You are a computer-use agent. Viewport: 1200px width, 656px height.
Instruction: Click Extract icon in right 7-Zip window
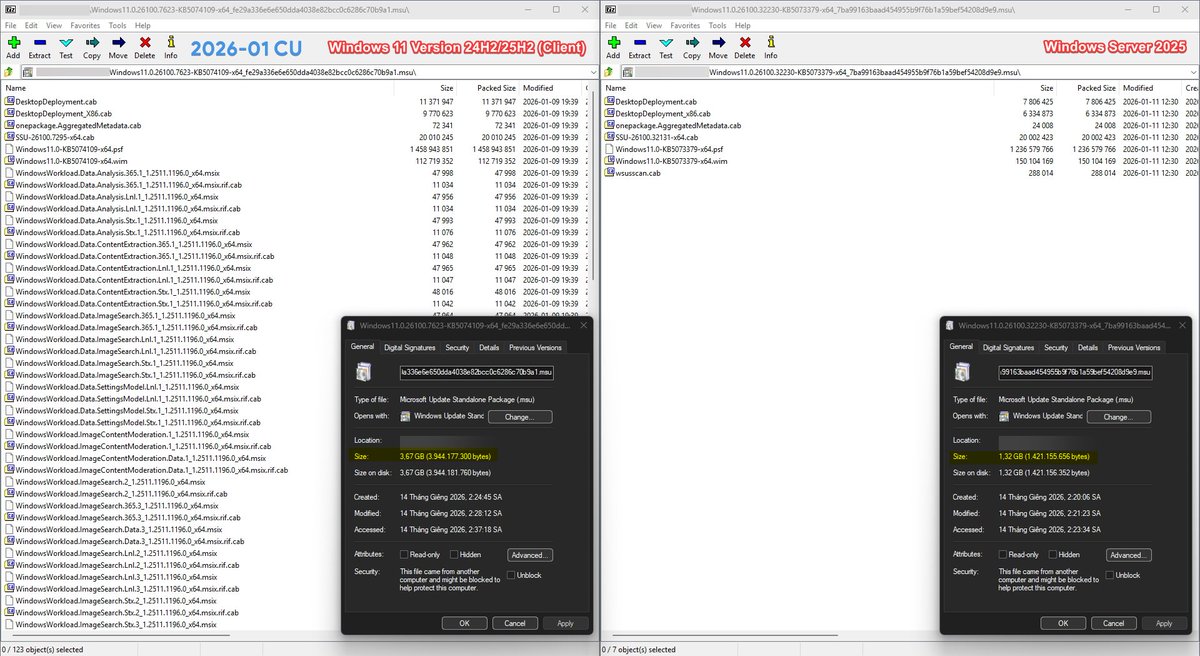point(640,43)
